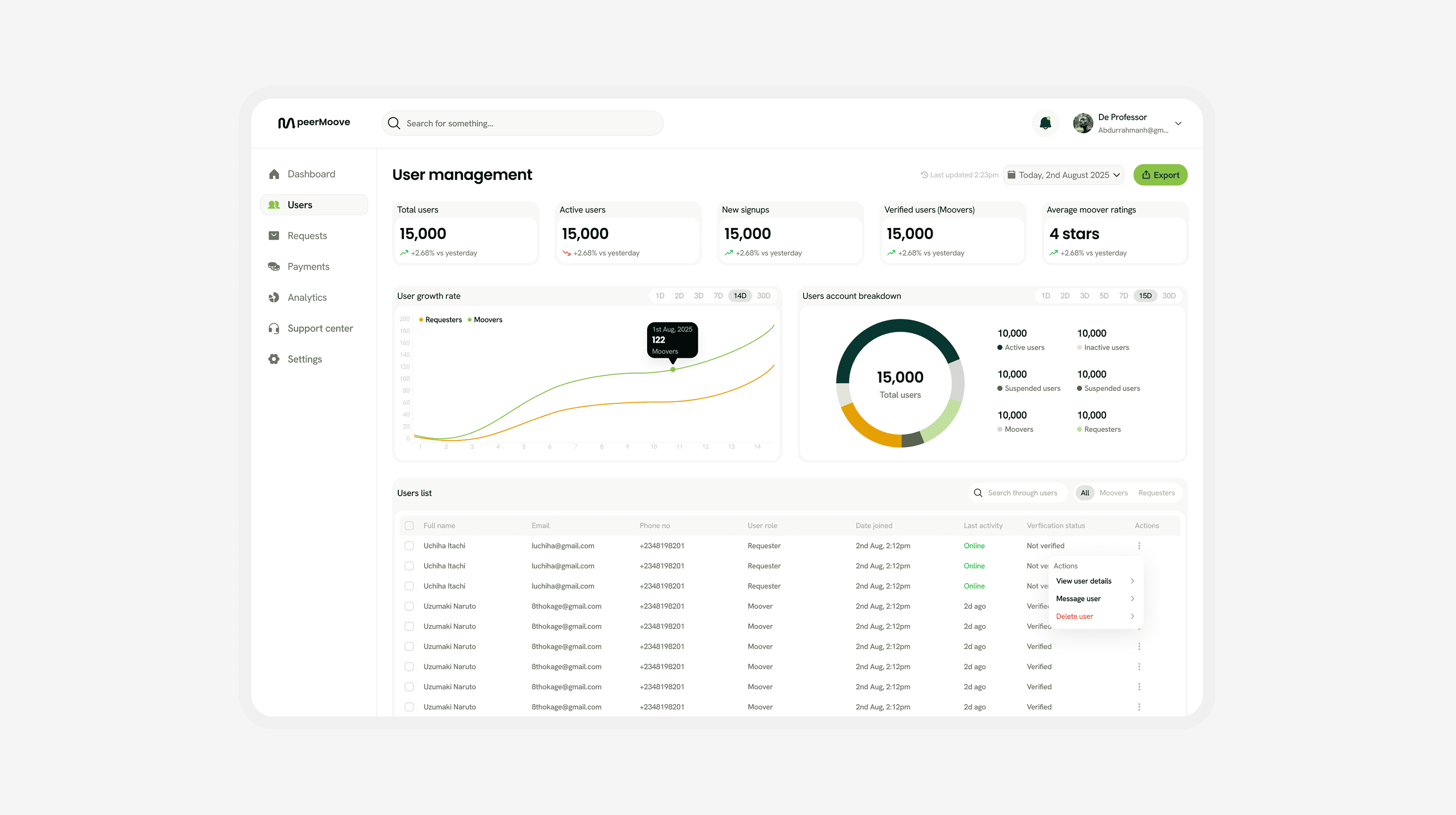
Task: Select the checkbox beside the first Uchiha Itachi row
Action: pyautogui.click(x=409, y=546)
